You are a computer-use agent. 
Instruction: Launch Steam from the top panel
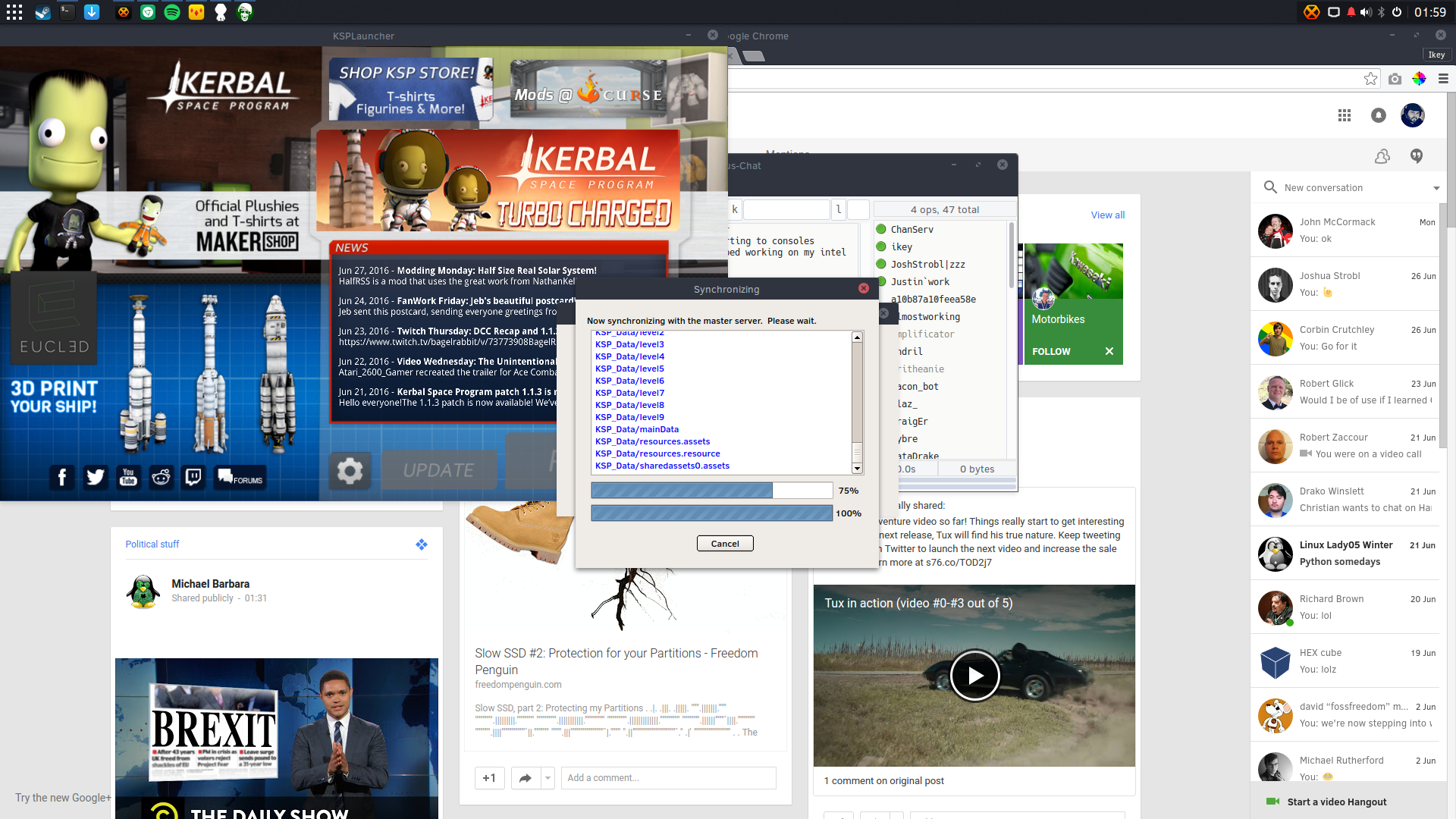click(x=43, y=12)
